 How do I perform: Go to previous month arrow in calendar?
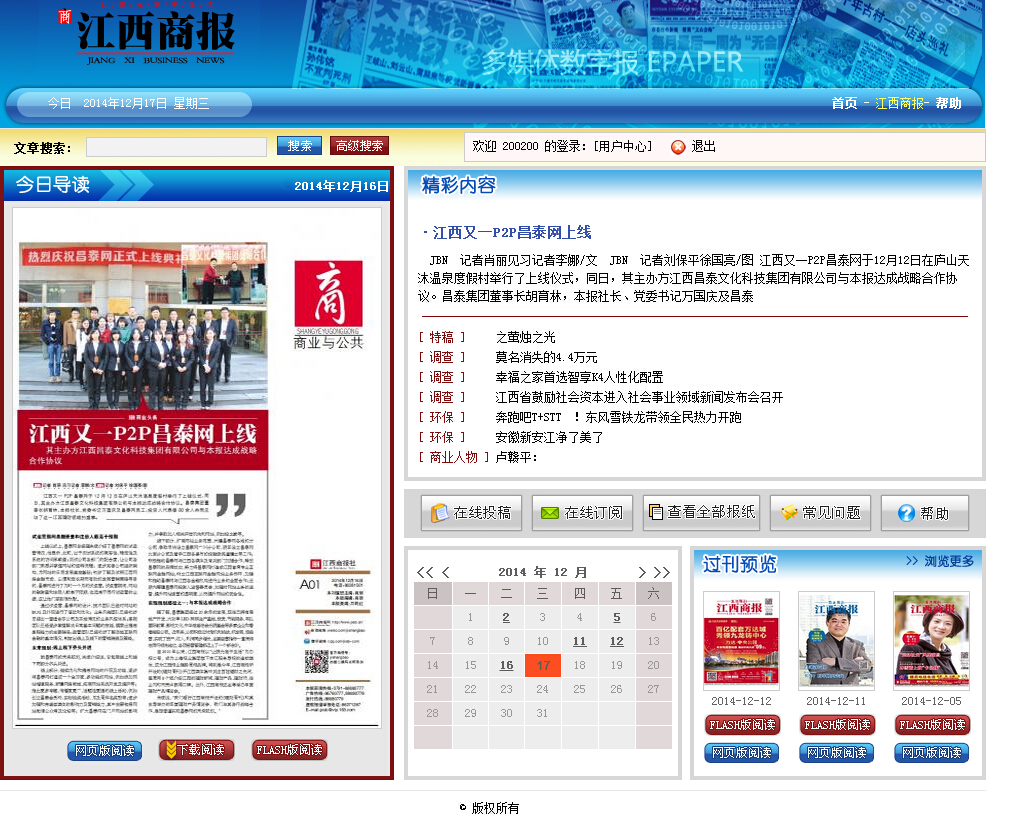click(x=446, y=572)
